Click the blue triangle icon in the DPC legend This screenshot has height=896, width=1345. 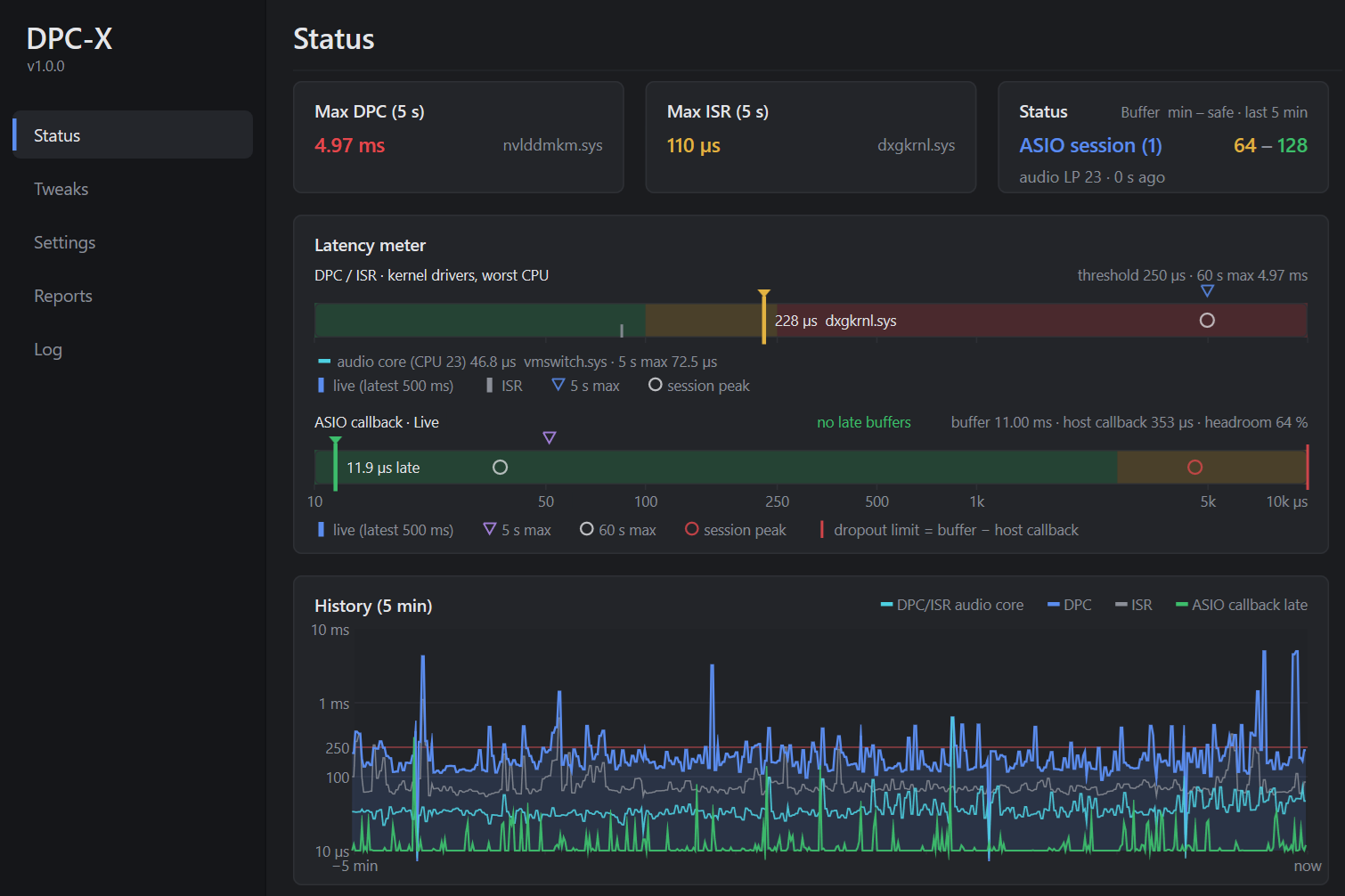click(558, 385)
